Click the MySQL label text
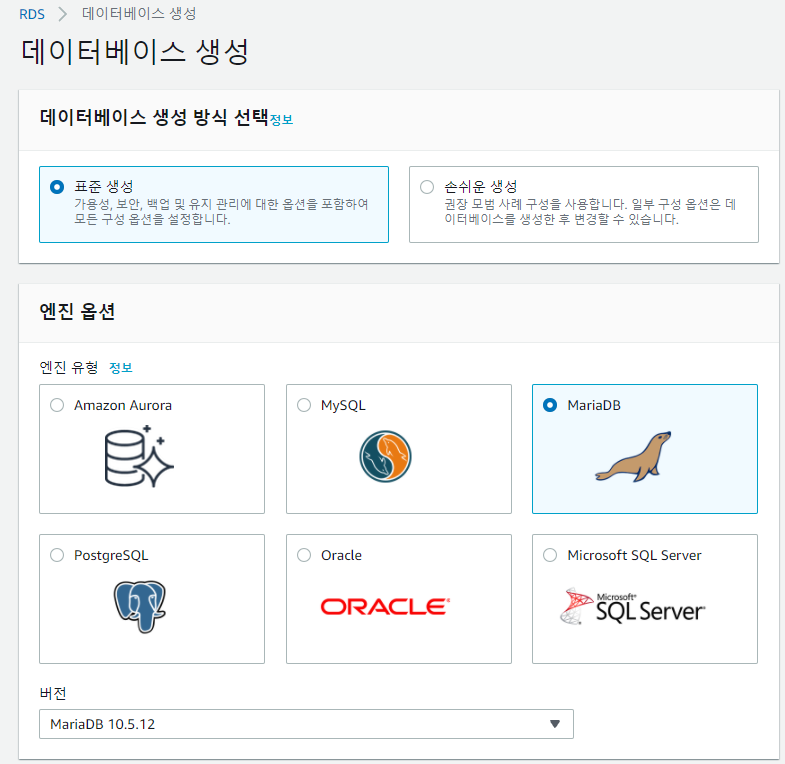Viewport: 785px width, 764px height. pyautogui.click(x=343, y=406)
